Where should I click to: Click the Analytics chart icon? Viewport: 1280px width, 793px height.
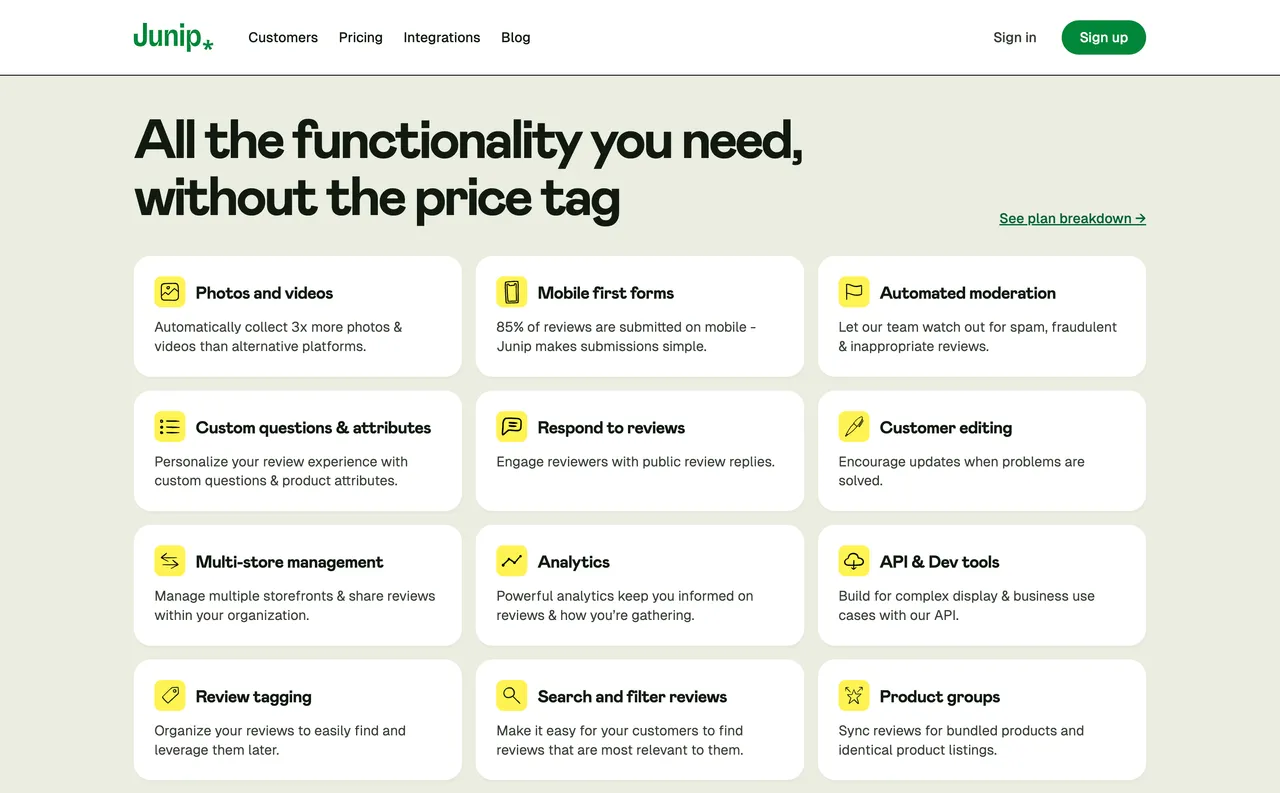click(512, 561)
